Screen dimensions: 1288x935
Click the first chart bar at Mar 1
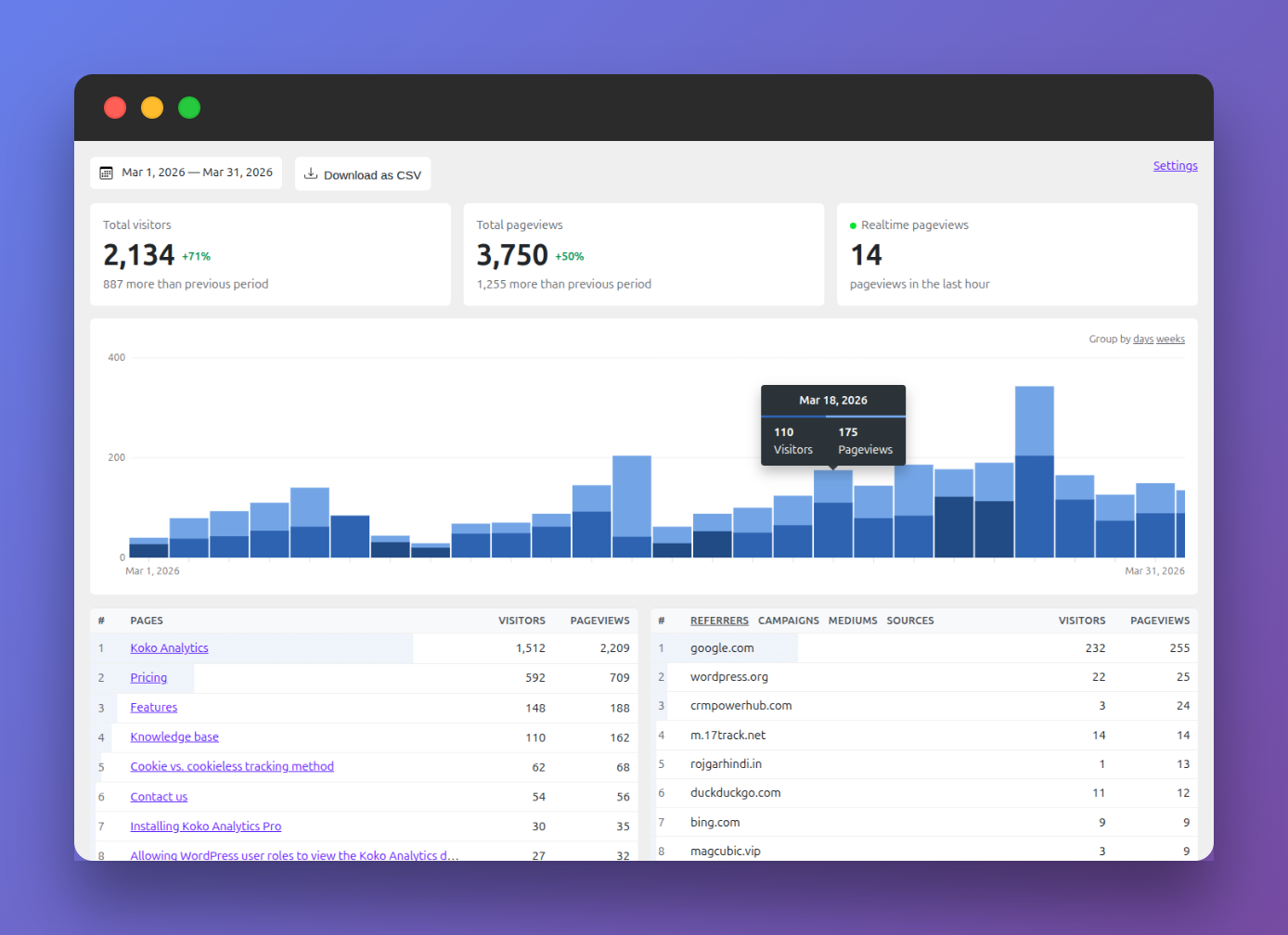pos(148,547)
